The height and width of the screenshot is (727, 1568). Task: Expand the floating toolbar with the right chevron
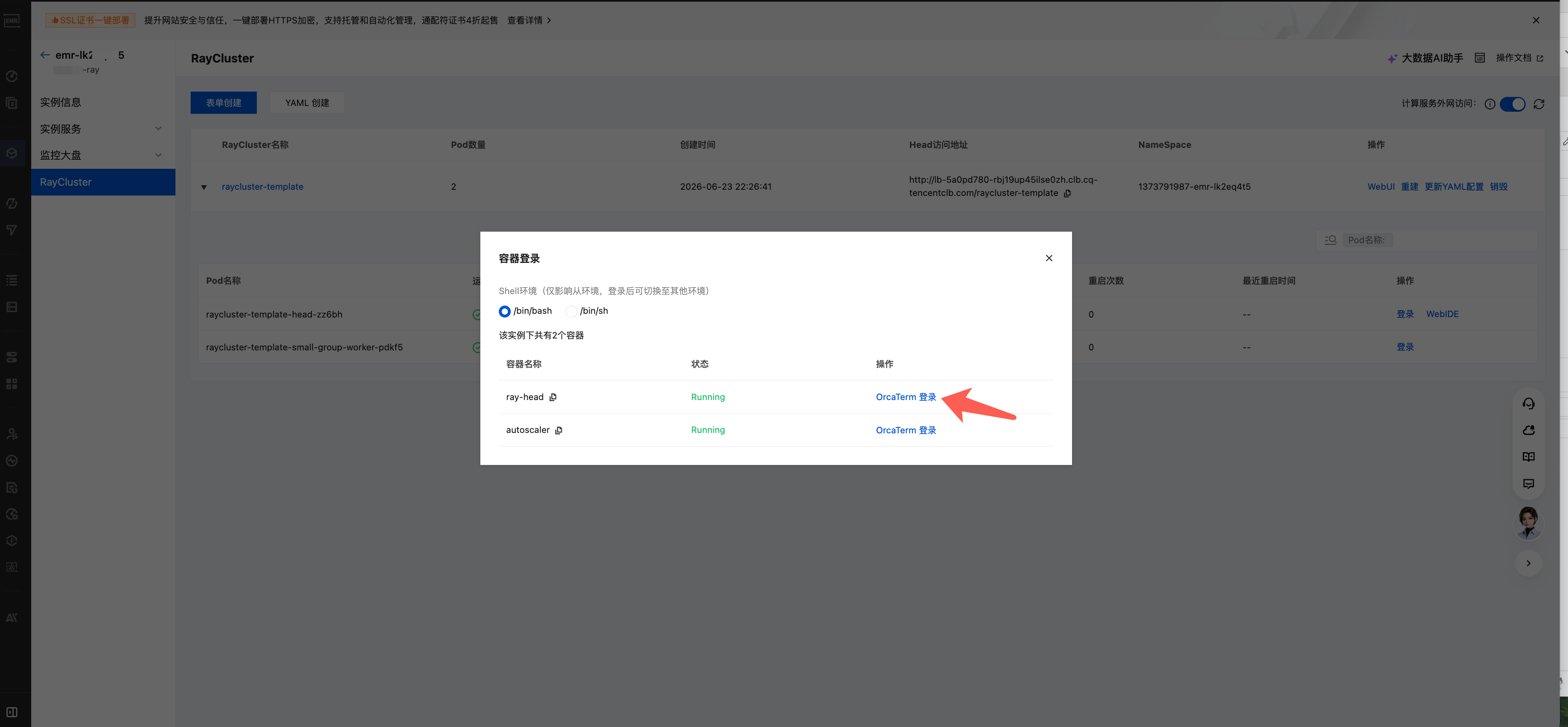[x=1529, y=564]
